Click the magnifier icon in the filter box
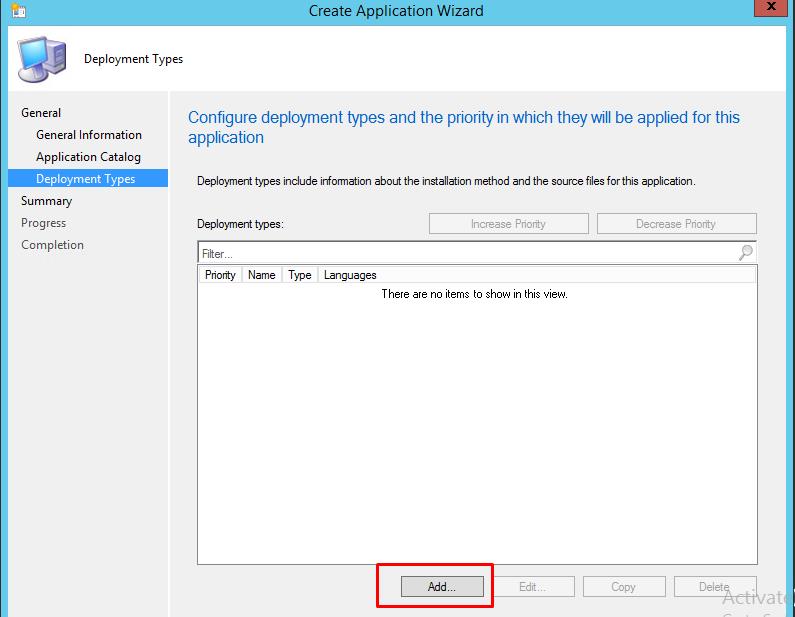 tap(745, 253)
